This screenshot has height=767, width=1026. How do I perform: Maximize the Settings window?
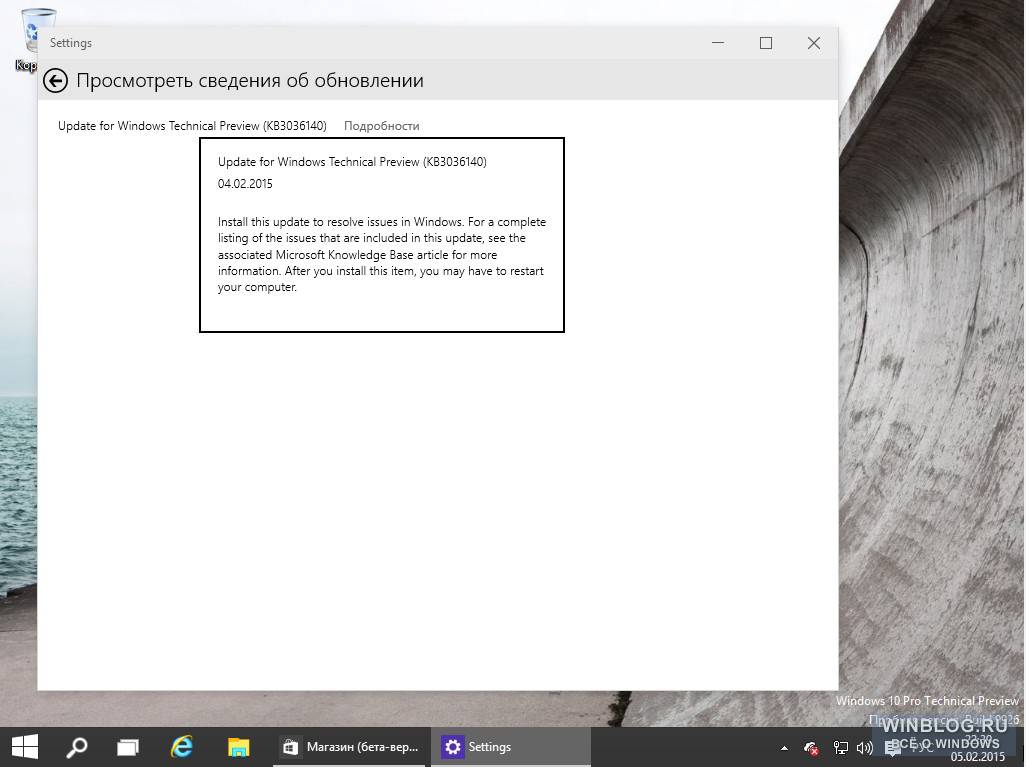coord(766,43)
